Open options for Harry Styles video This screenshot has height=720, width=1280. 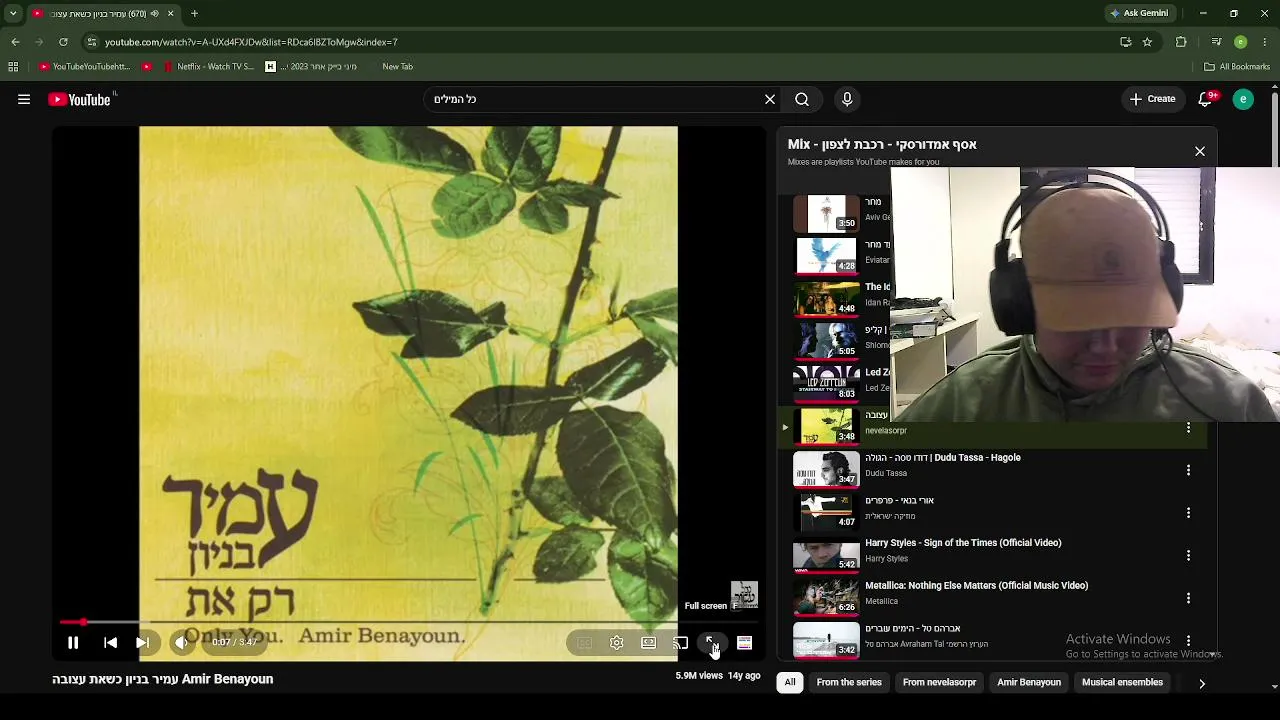(x=1188, y=555)
